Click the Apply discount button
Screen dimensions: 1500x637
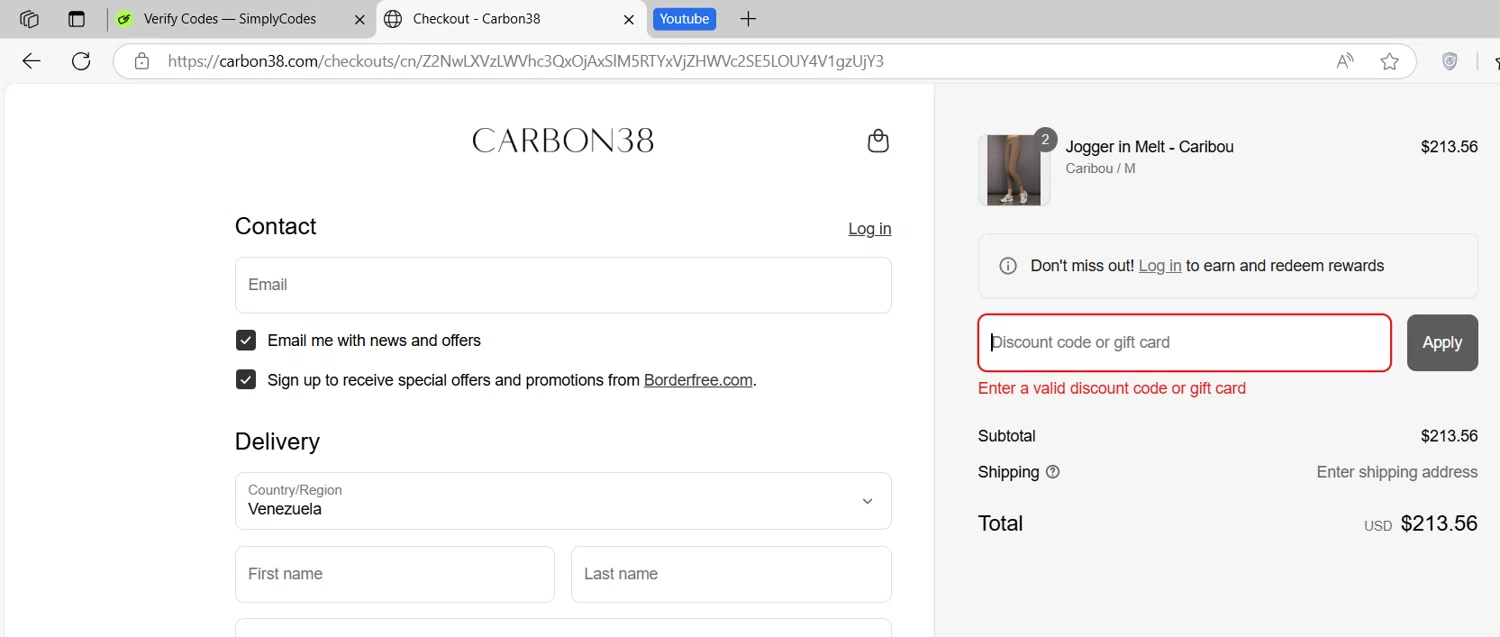click(x=1442, y=343)
